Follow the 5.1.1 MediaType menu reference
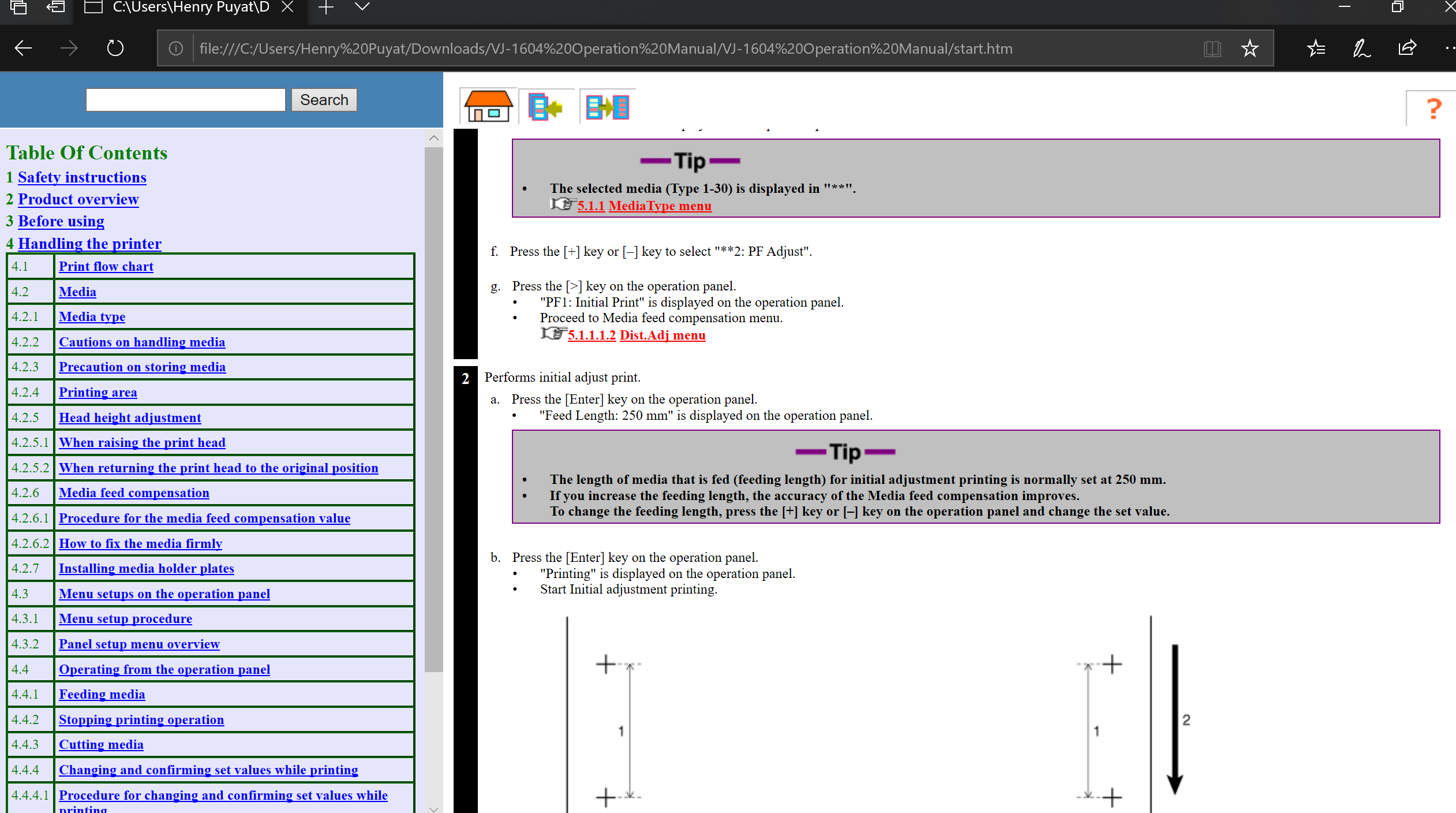 (x=644, y=206)
